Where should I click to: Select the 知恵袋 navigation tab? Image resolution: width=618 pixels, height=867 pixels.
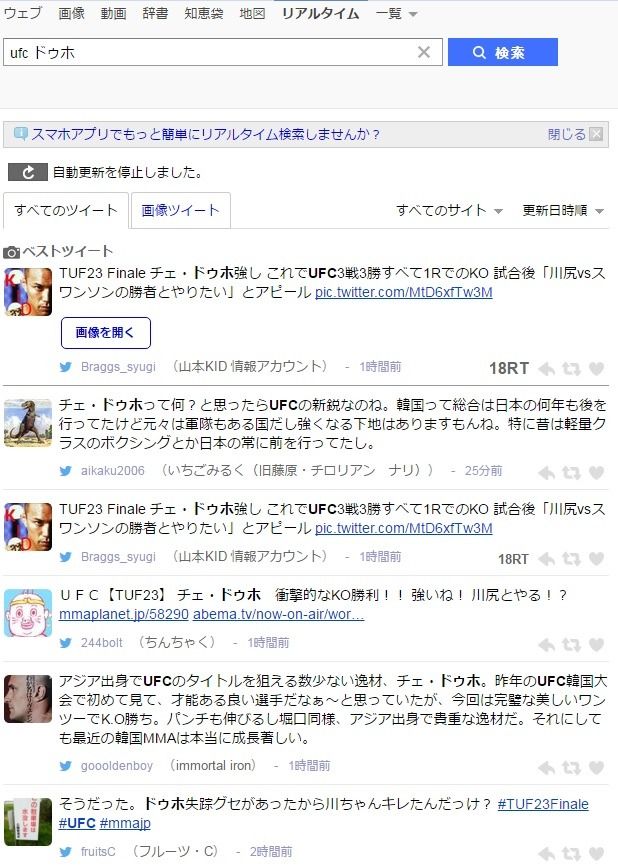click(x=204, y=13)
